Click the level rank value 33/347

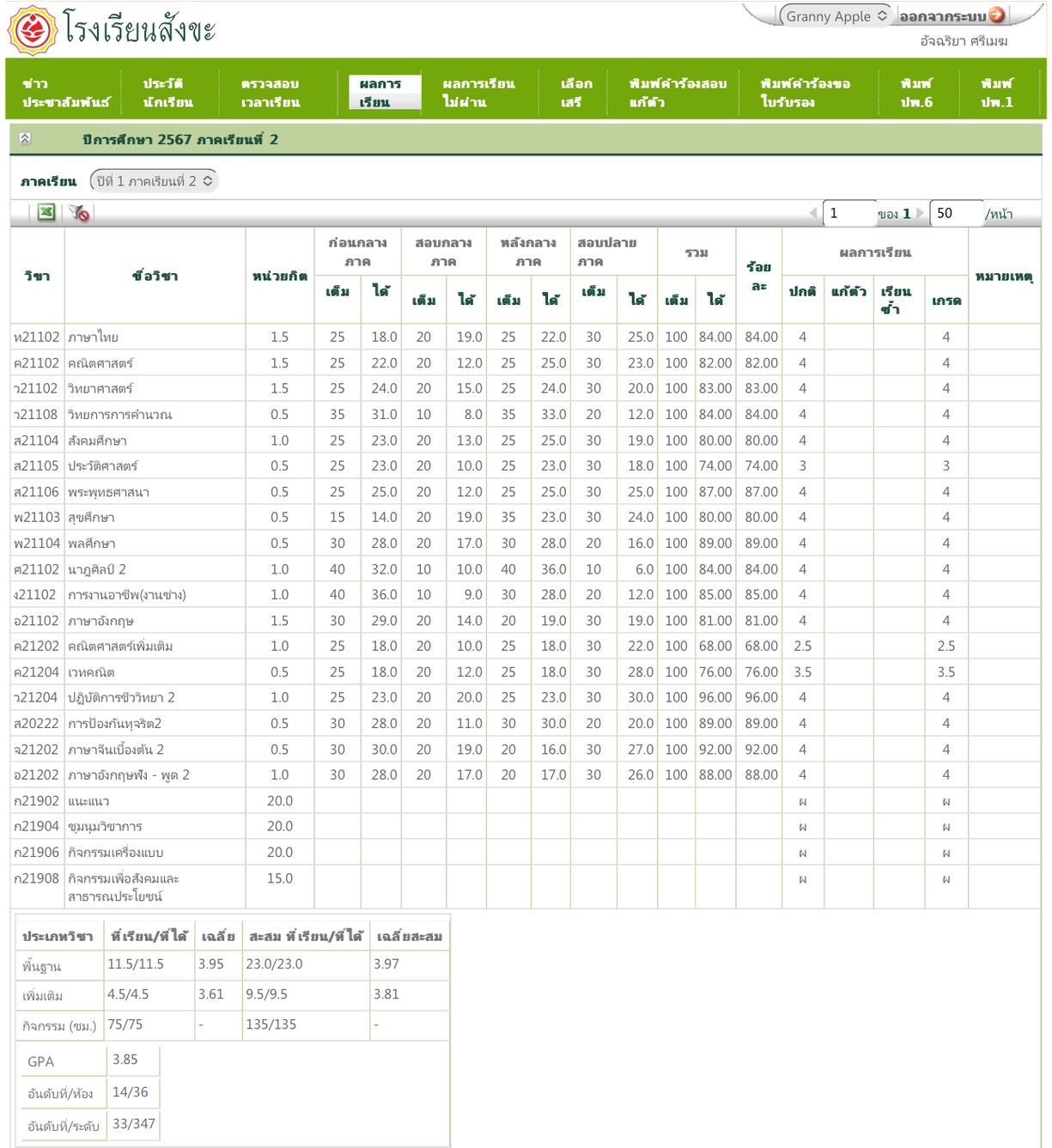[x=134, y=1123]
